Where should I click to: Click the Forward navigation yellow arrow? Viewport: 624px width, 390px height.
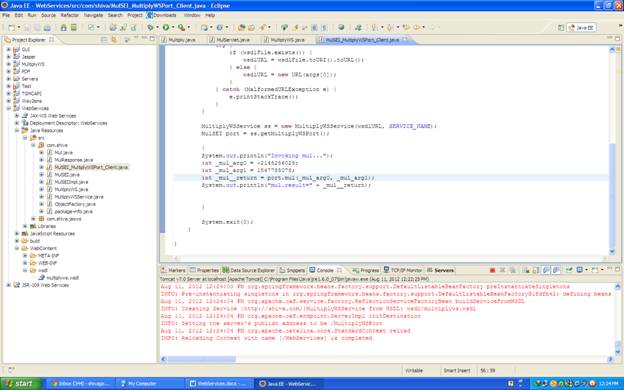432,27
